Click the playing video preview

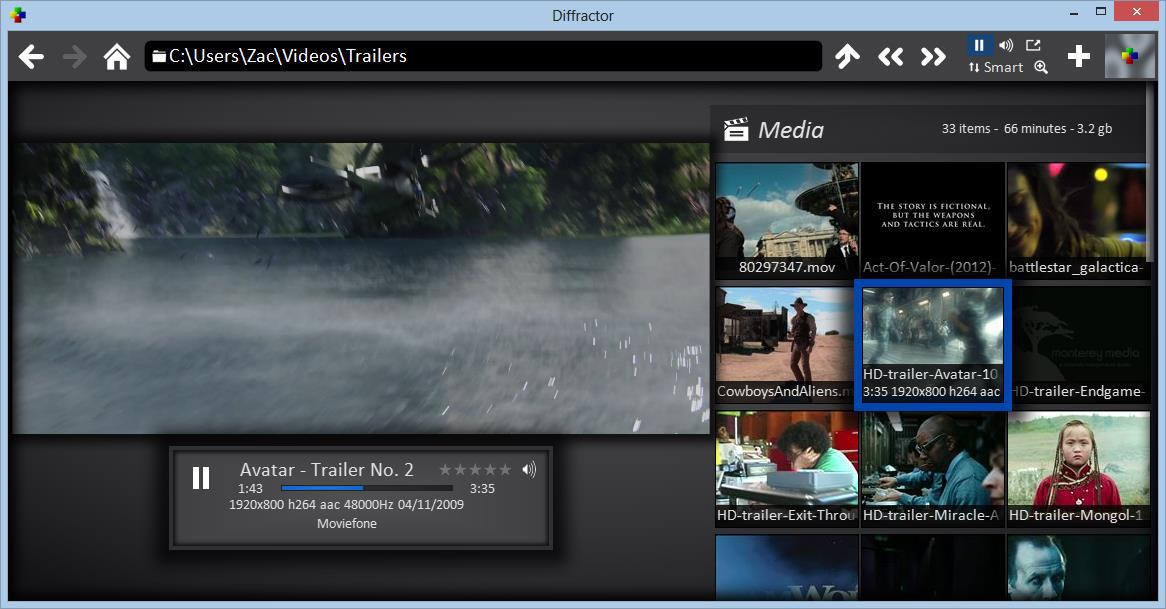pyautogui.click(x=361, y=288)
